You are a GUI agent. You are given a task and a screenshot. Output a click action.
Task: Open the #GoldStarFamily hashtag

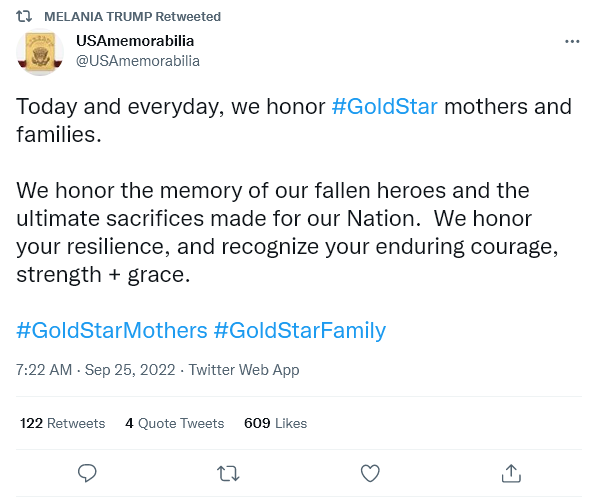tap(300, 330)
